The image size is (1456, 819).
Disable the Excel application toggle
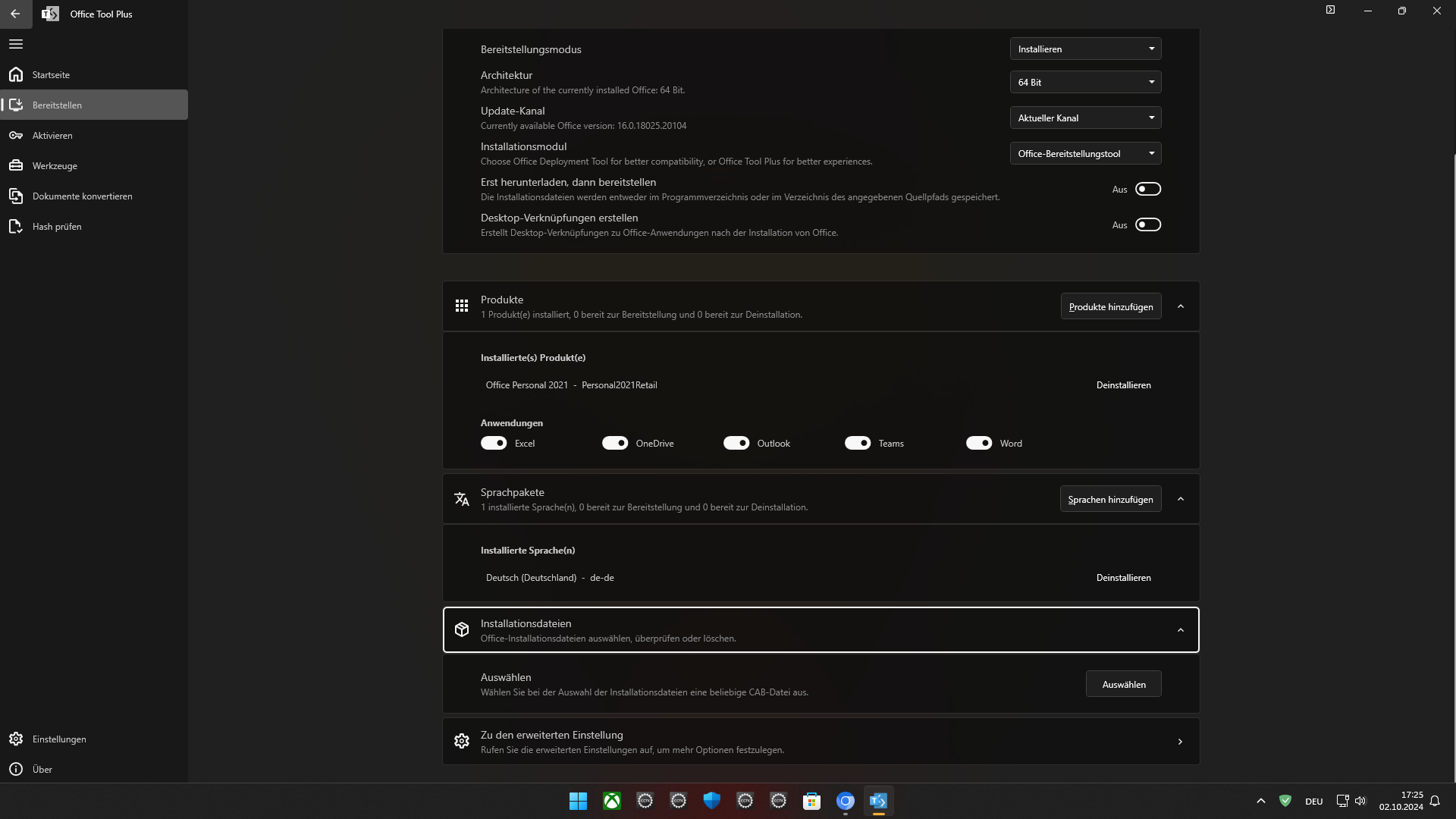(x=494, y=443)
